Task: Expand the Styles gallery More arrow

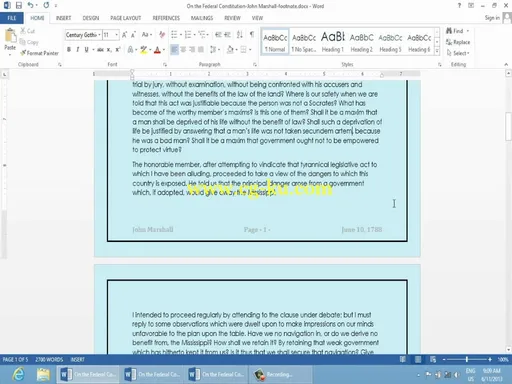Action: click(437, 51)
